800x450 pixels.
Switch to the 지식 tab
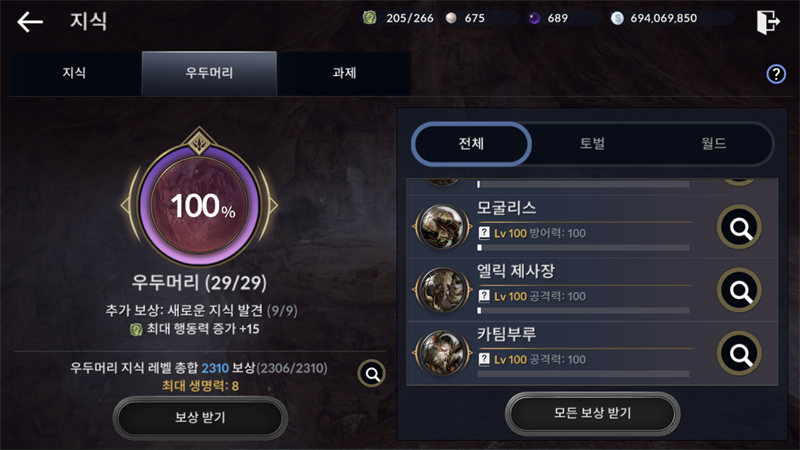[74, 73]
